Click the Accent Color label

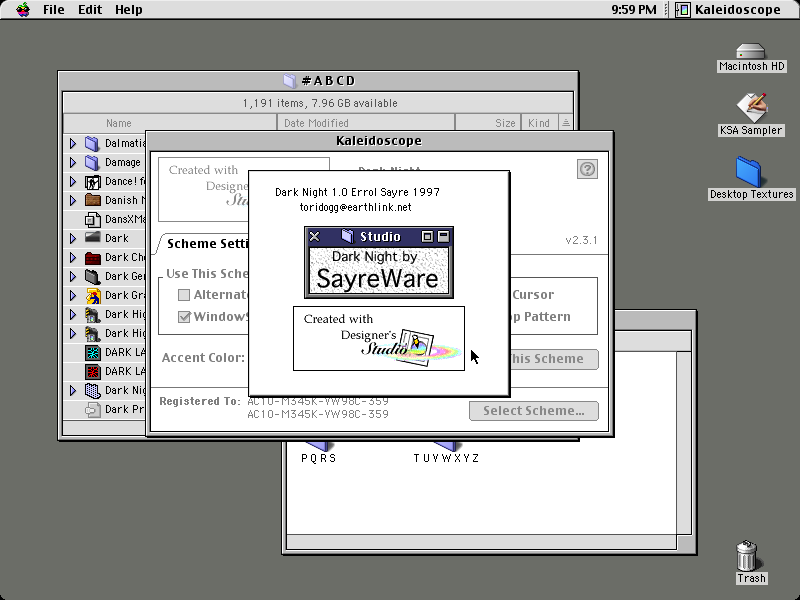click(x=203, y=358)
